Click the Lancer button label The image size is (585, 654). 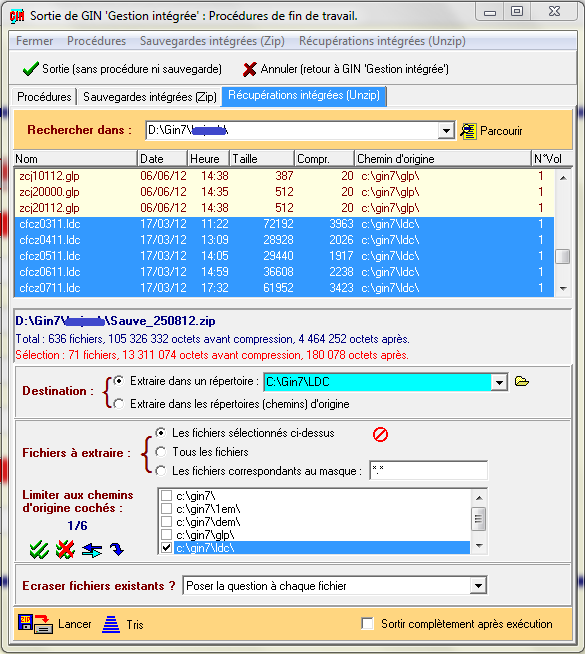(x=75, y=624)
